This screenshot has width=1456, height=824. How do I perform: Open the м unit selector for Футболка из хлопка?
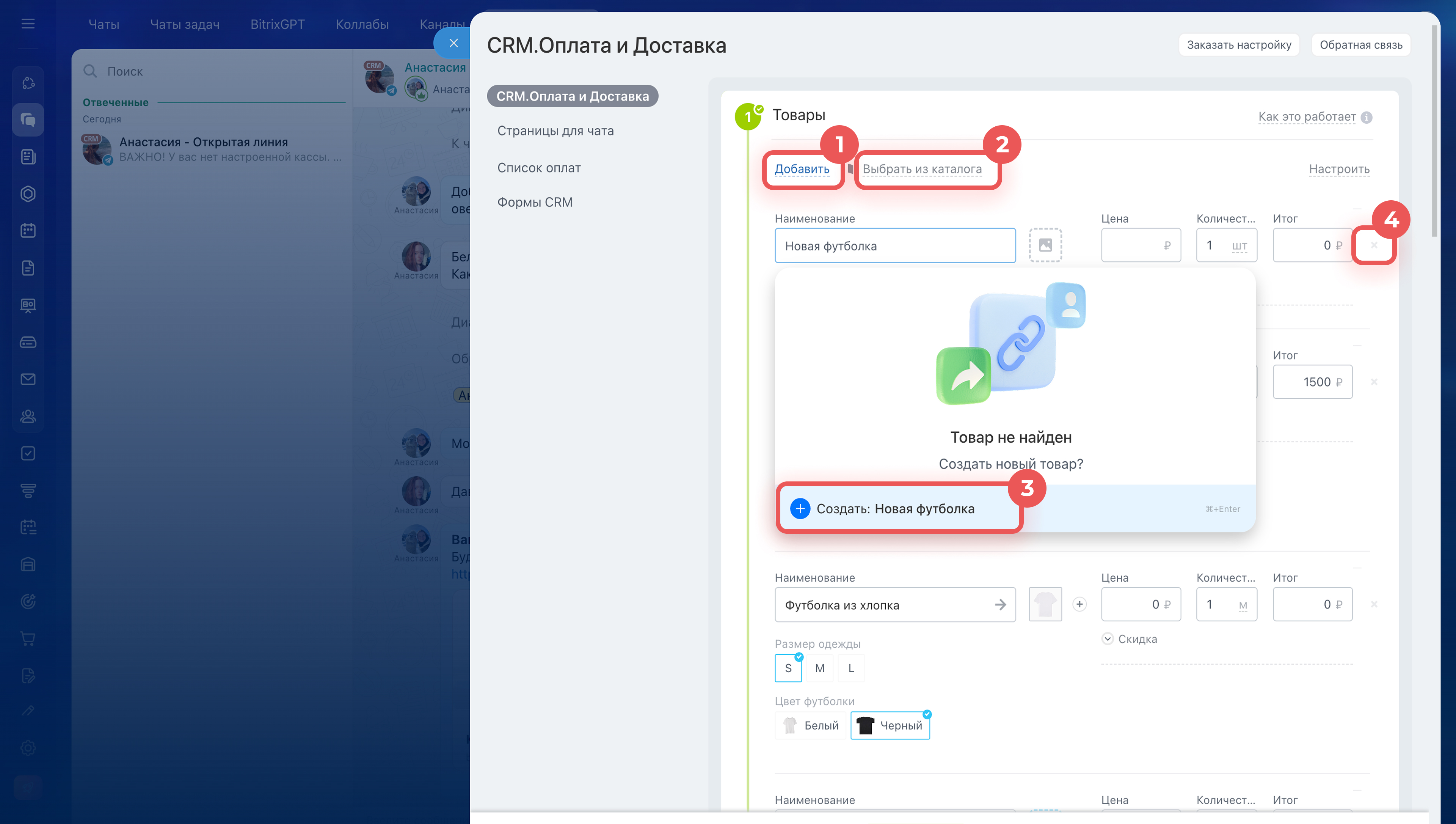(x=1242, y=605)
